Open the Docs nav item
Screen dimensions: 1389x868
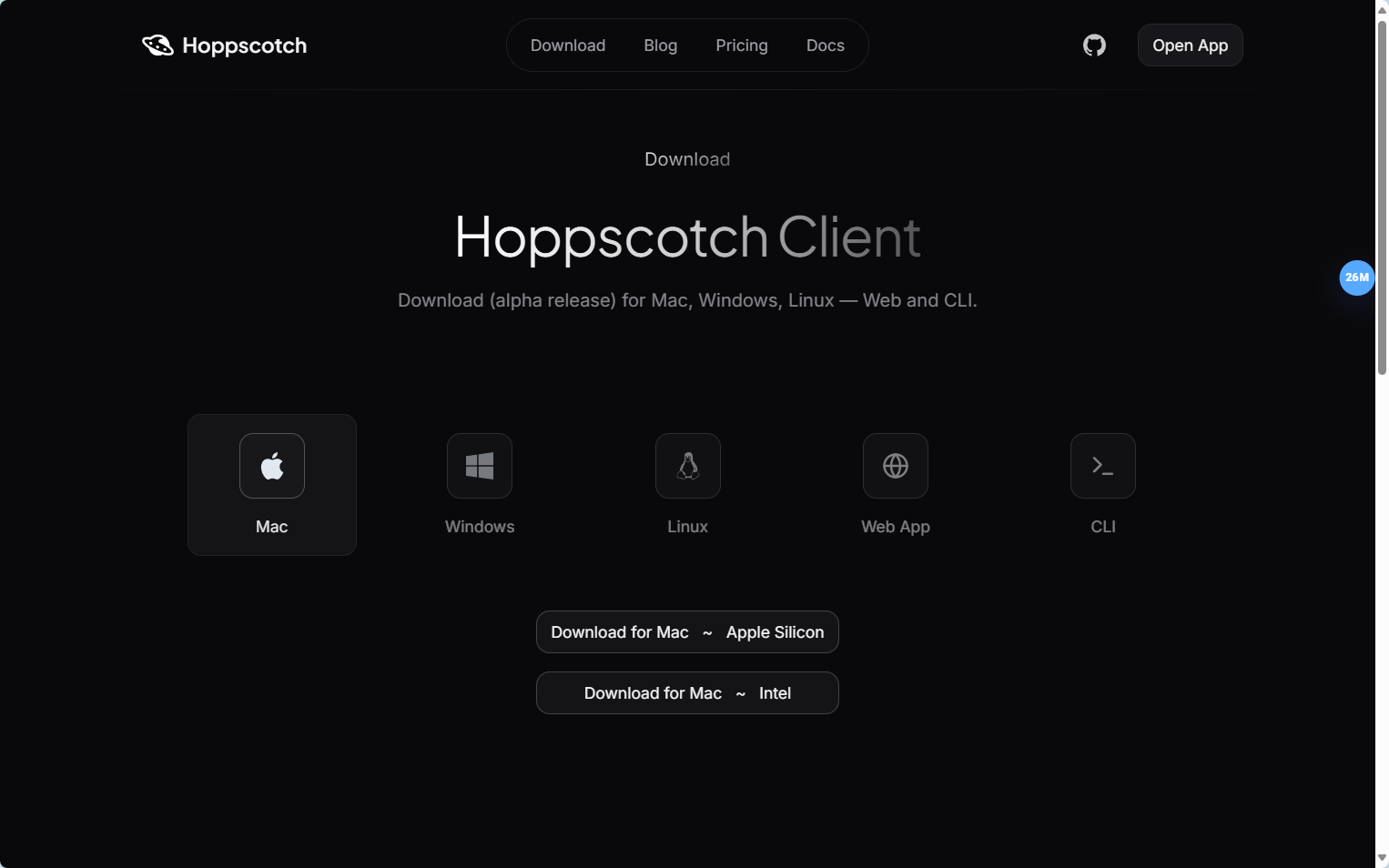(x=826, y=45)
